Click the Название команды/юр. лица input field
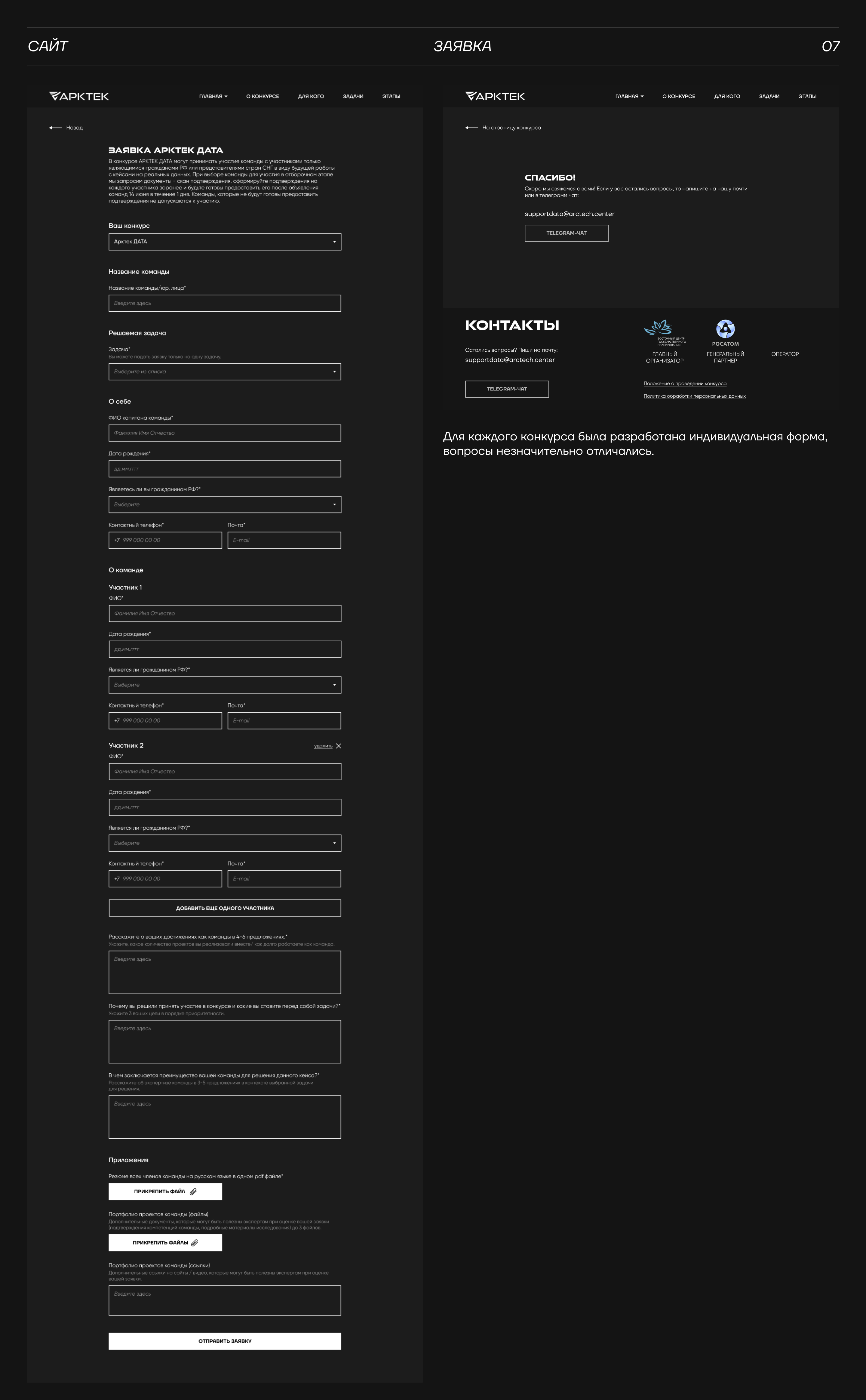This screenshot has width=866, height=1400. click(225, 303)
